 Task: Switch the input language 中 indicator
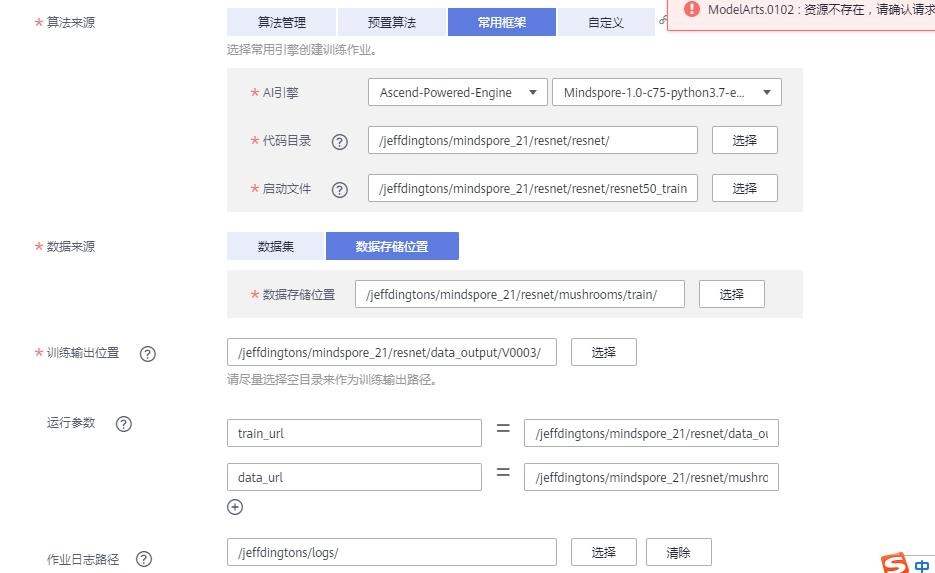click(x=922, y=565)
